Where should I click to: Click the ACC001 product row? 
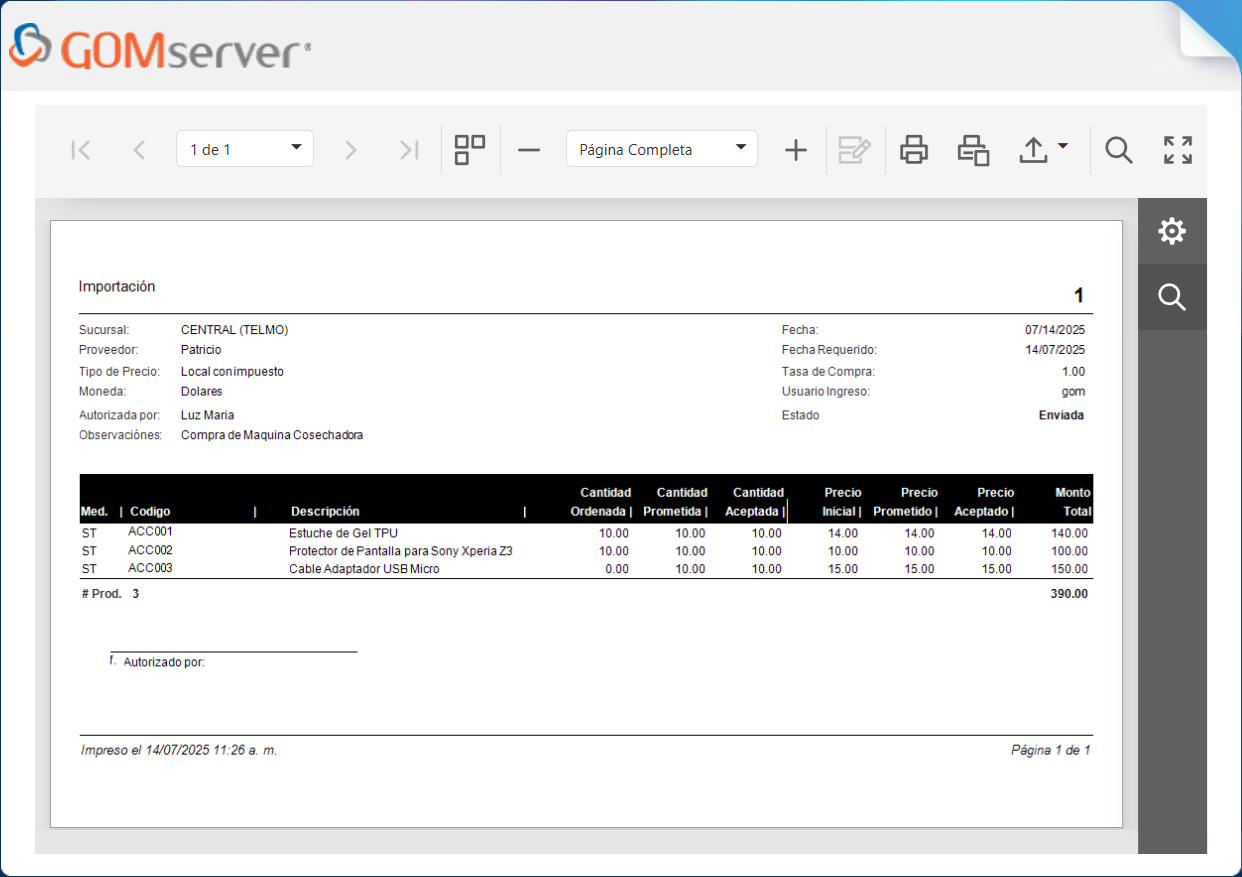(343, 533)
